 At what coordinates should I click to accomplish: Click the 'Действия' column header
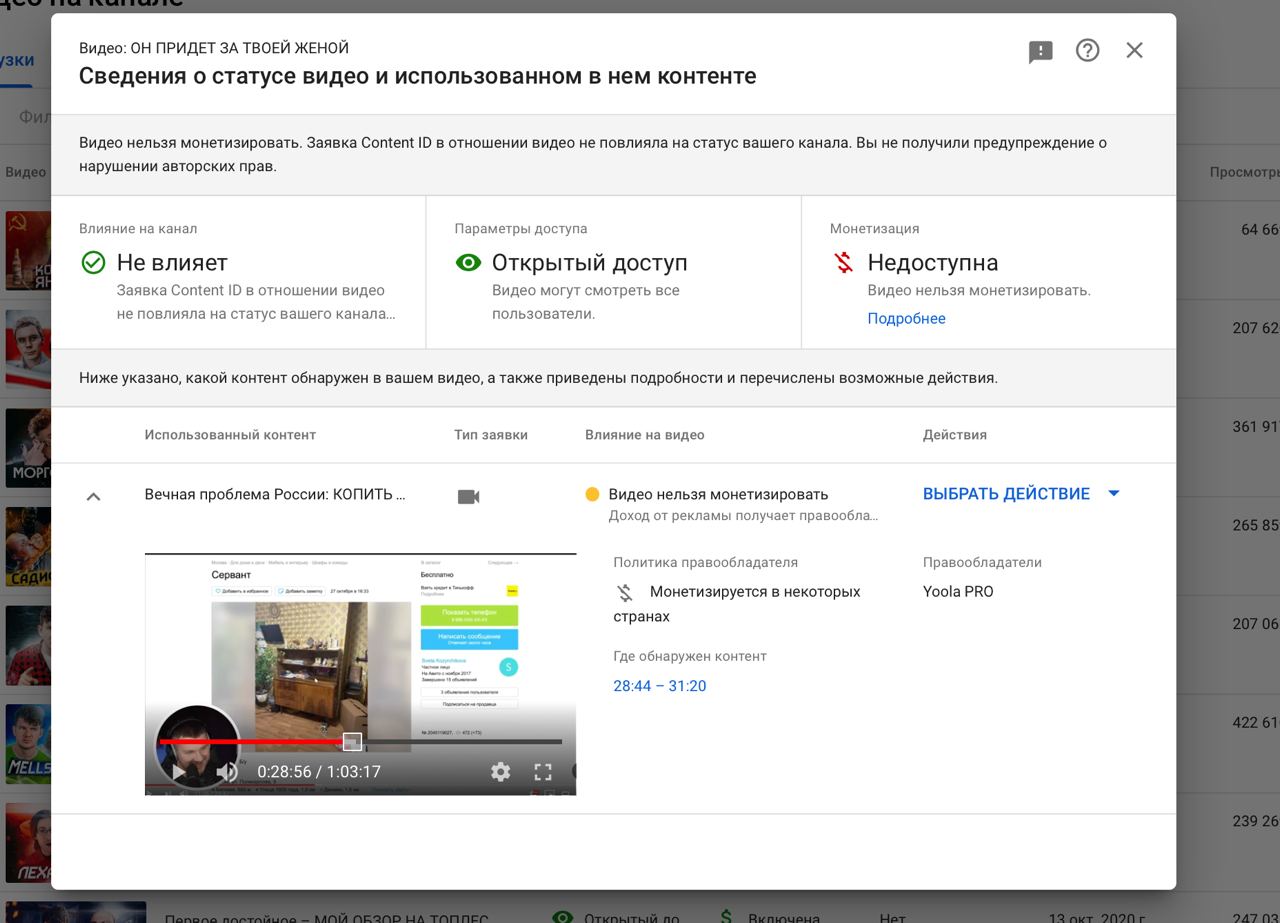coord(955,435)
